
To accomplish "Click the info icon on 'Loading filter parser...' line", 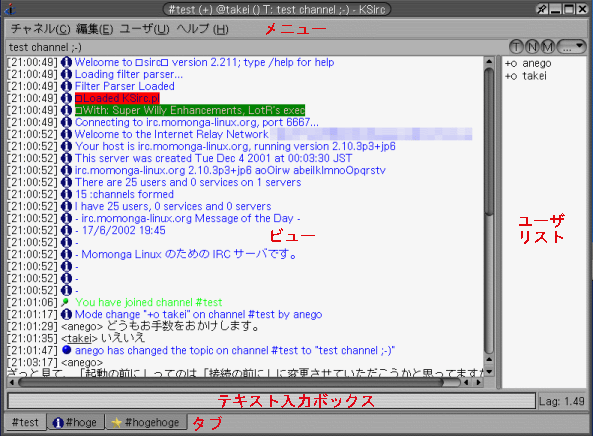I will [x=66, y=74].
